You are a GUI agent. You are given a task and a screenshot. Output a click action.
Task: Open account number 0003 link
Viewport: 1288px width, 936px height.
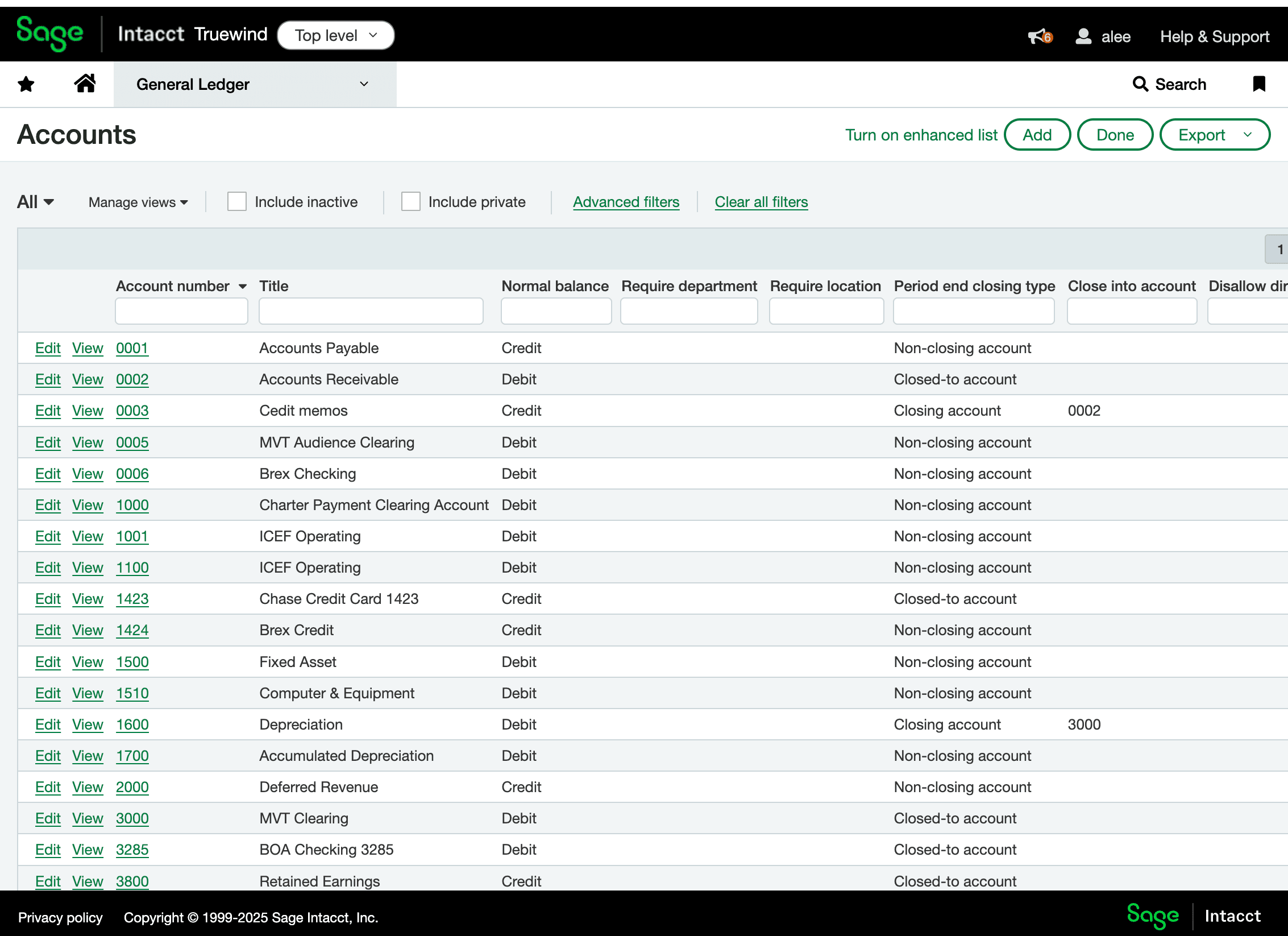[132, 411]
